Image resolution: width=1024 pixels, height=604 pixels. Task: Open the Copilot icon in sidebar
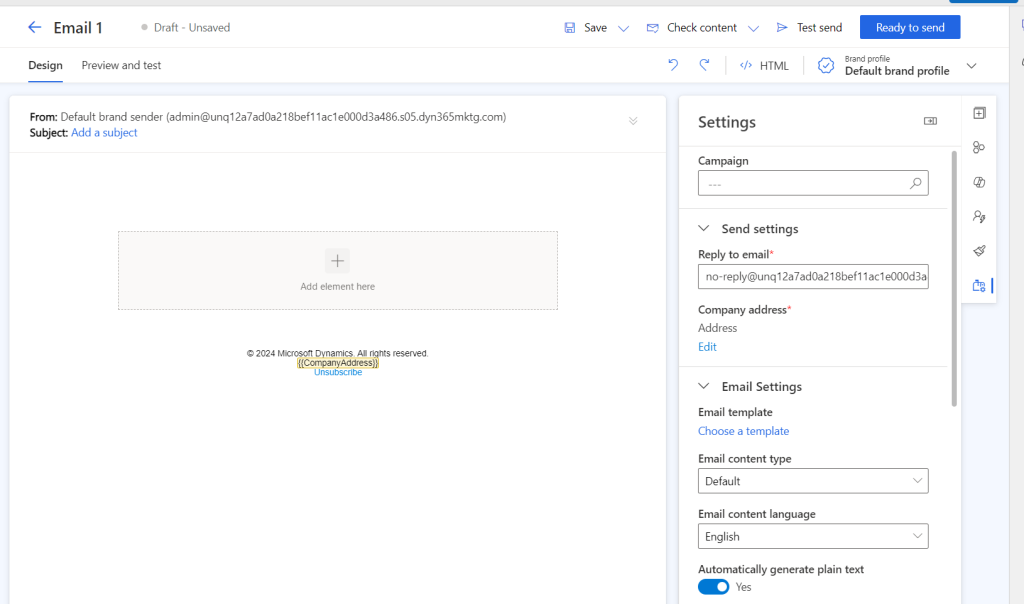979,182
